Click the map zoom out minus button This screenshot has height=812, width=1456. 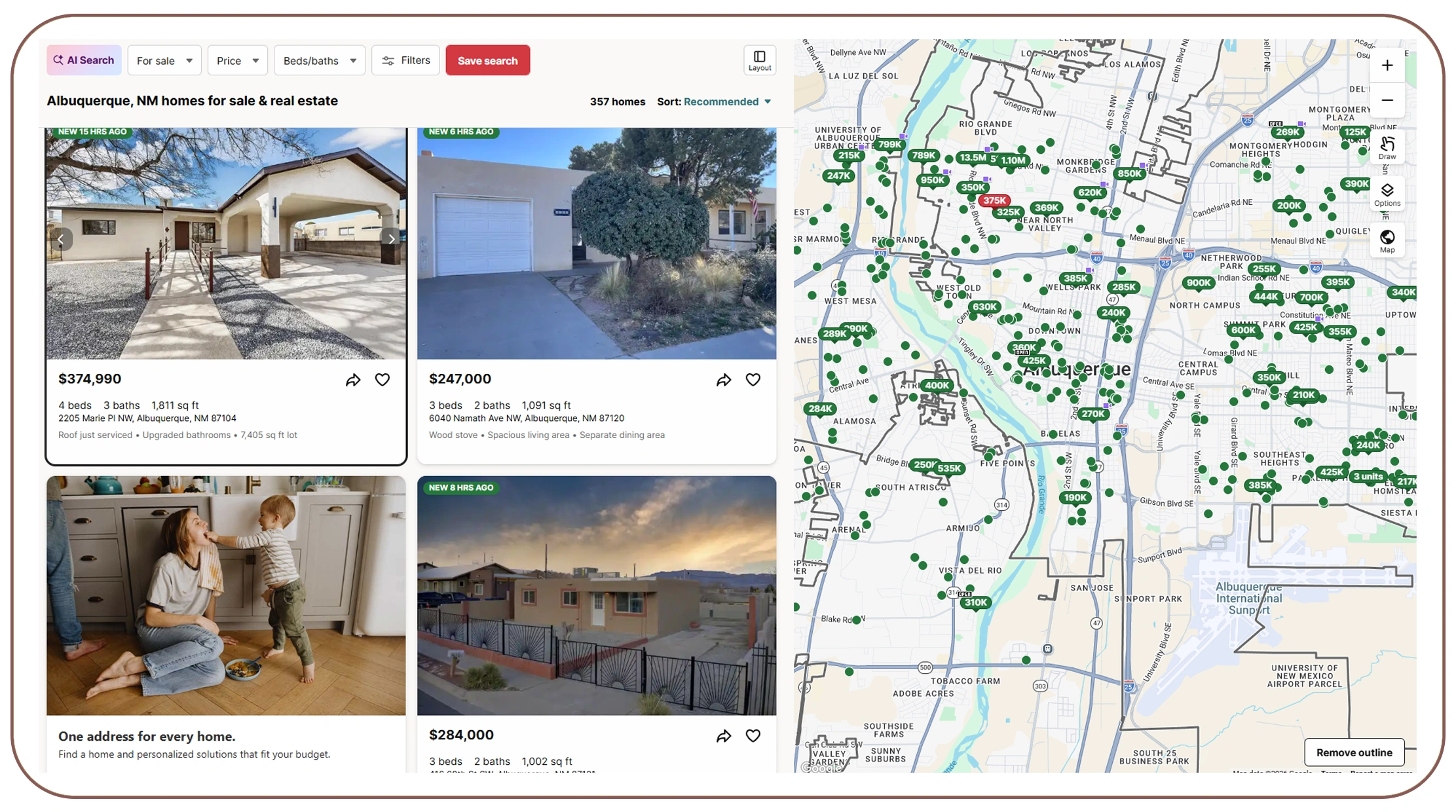(x=1387, y=100)
